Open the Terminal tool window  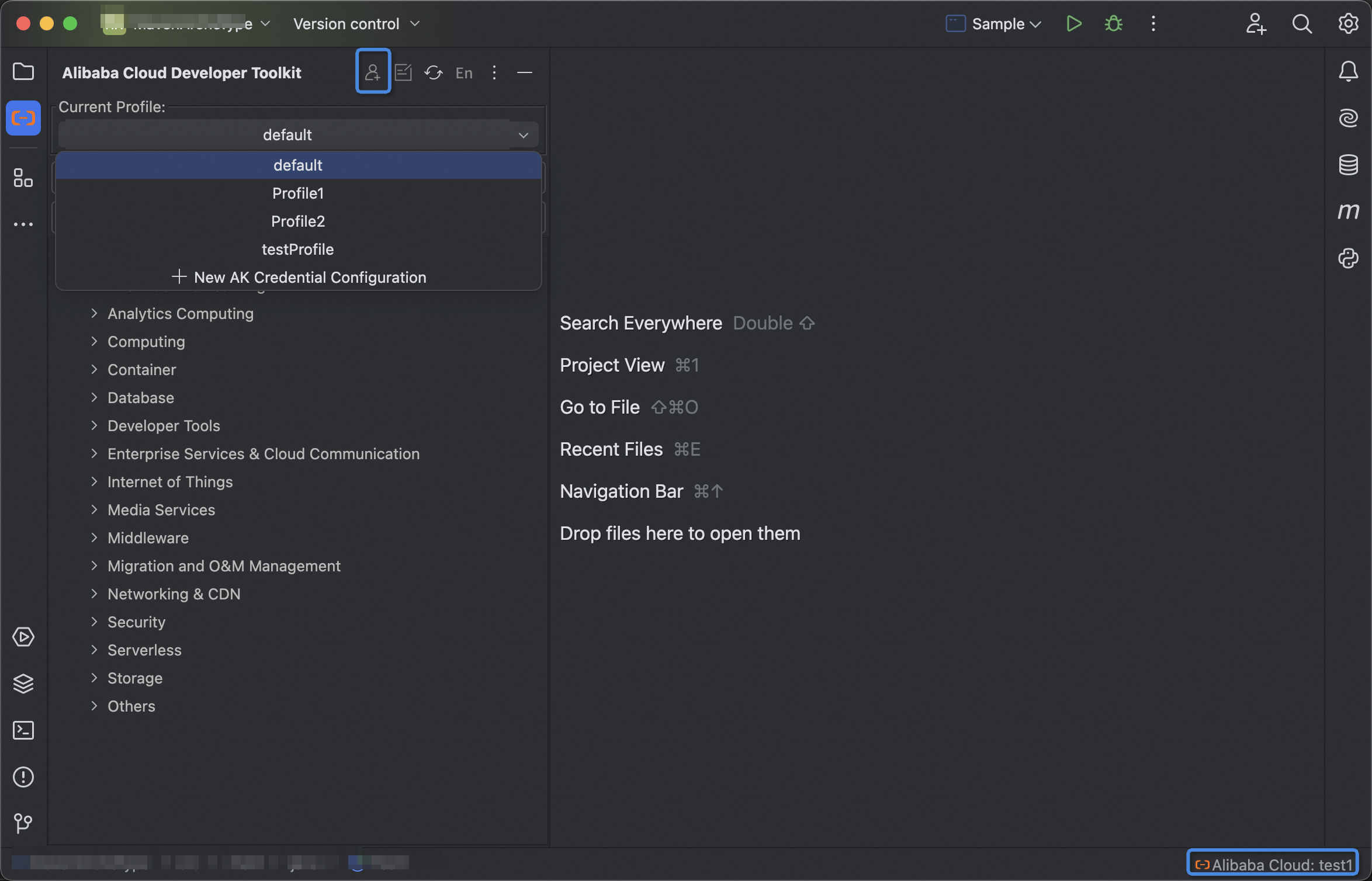23,730
